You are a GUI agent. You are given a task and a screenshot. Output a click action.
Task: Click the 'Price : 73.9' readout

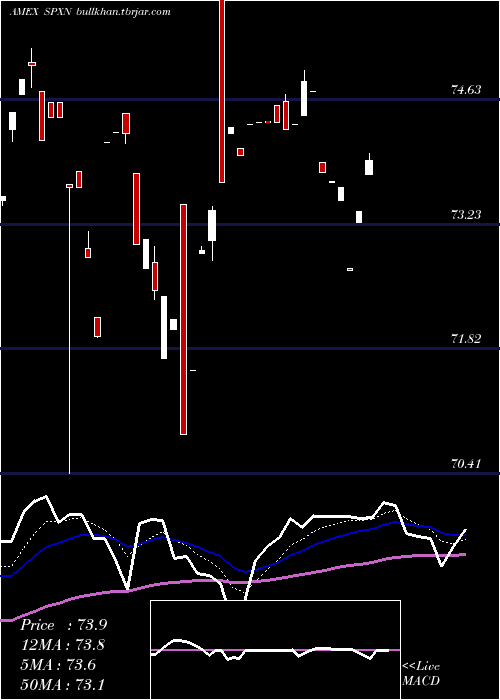click(x=63, y=625)
